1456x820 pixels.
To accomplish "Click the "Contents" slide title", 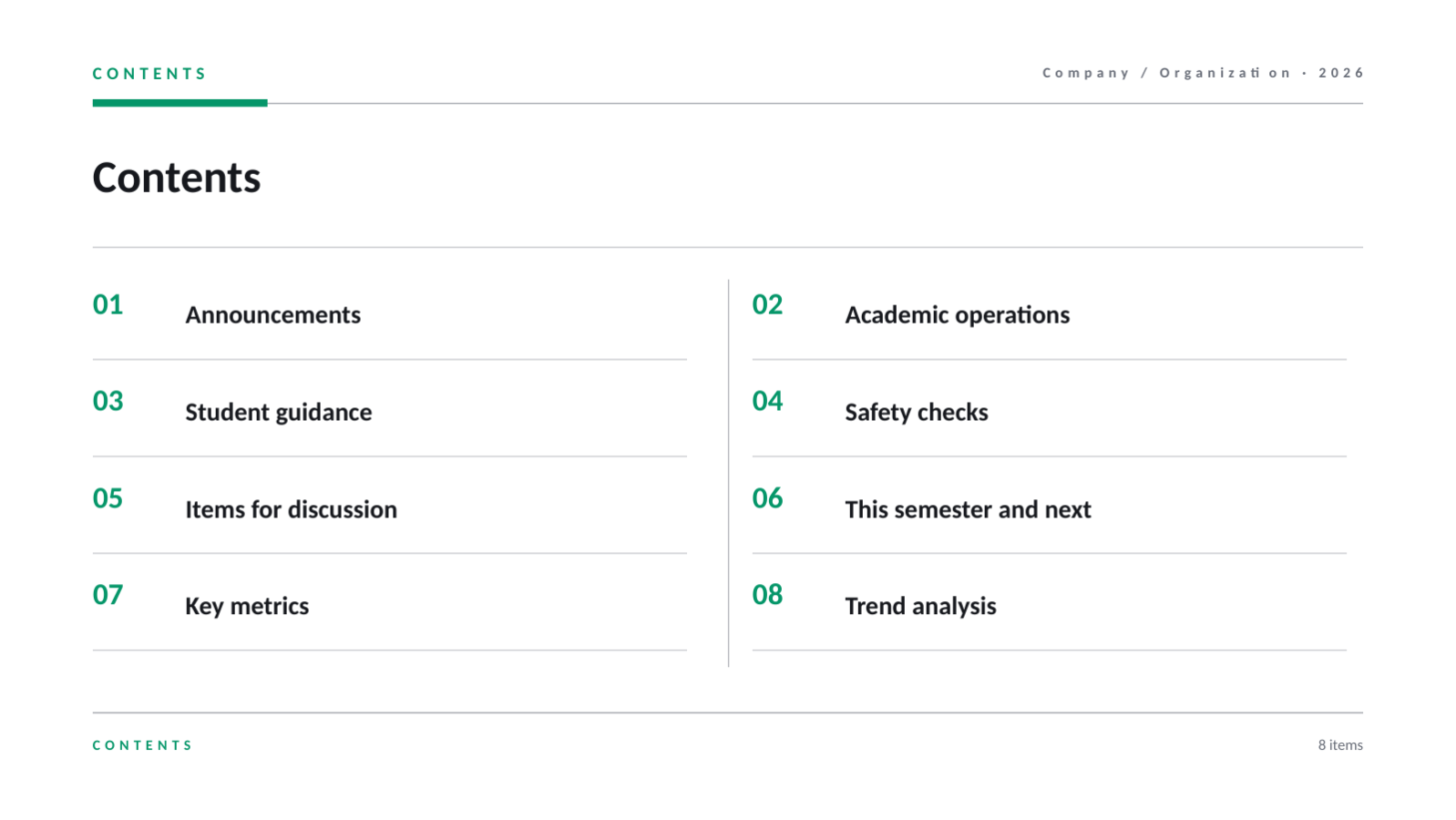I will click(177, 178).
